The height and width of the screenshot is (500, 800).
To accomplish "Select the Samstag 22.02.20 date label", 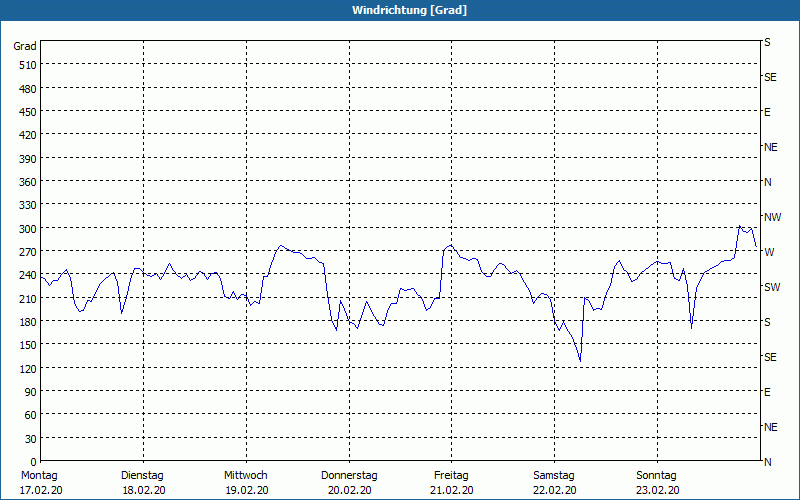I will tap(555, 483).
